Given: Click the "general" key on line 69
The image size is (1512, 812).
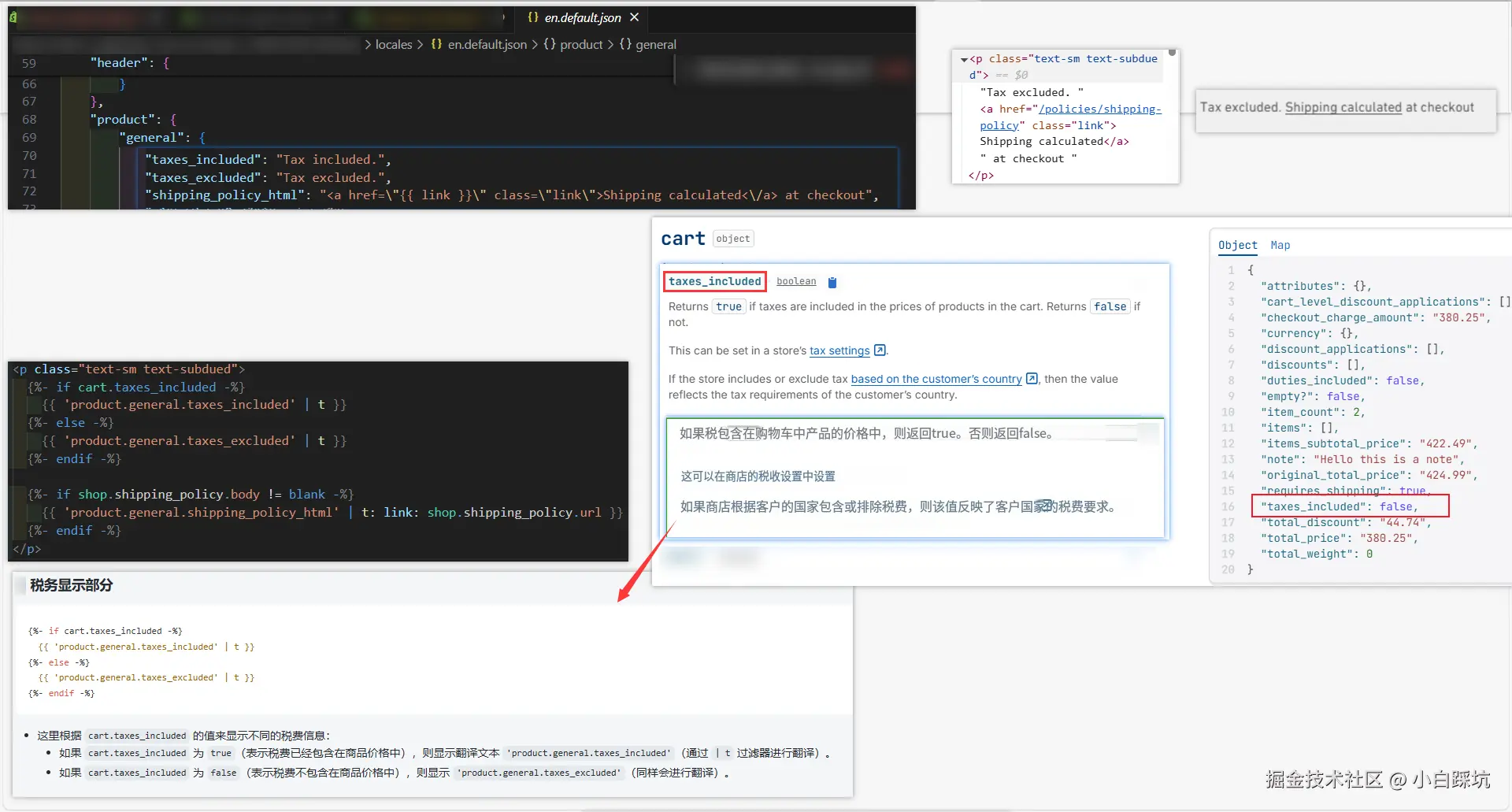Looking at the screenshot, I should click(x=151, y=138).
